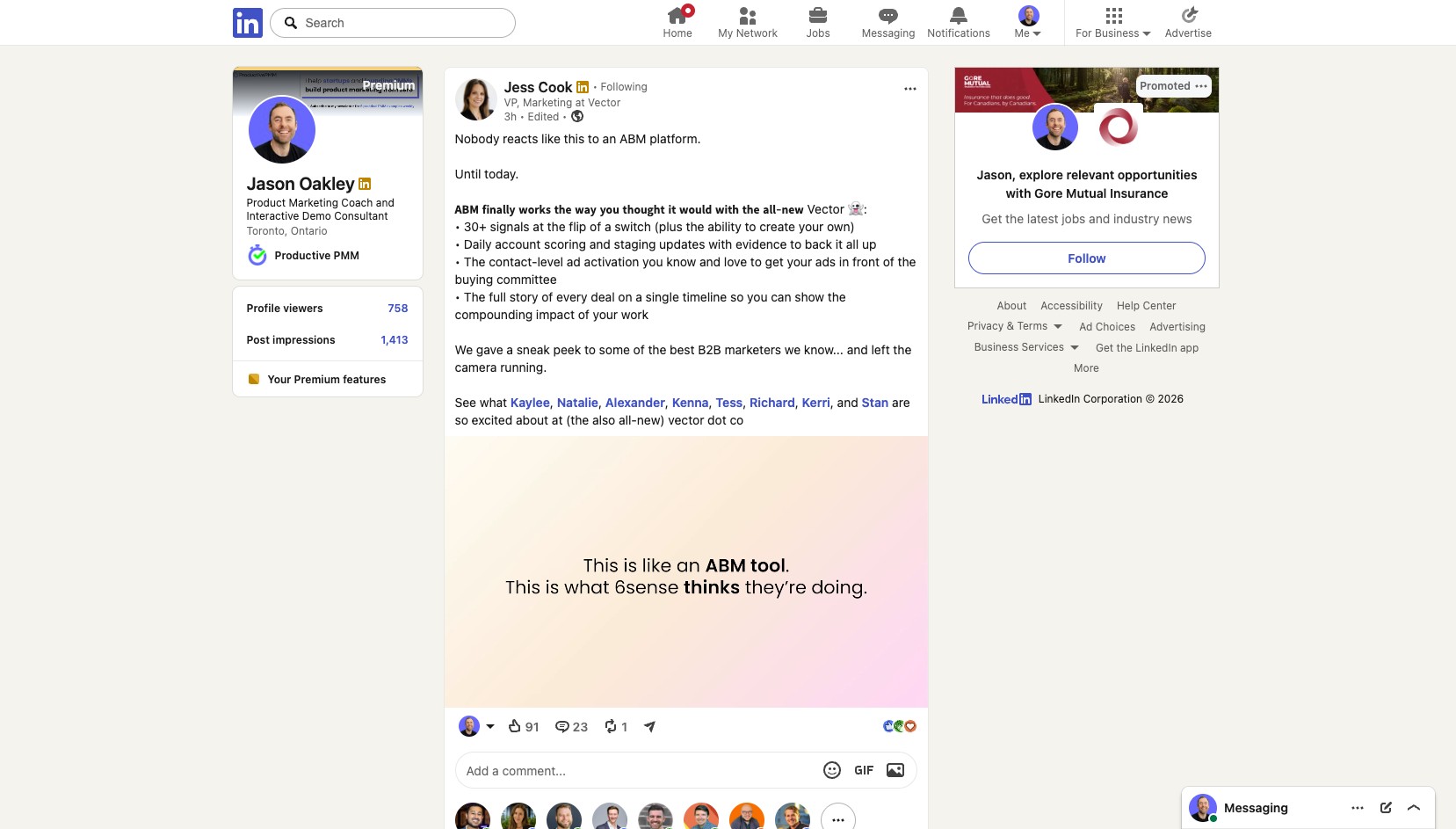Viewport: 1456px width, 829px height.
Task: View Notifications bell
Action: 959,23
